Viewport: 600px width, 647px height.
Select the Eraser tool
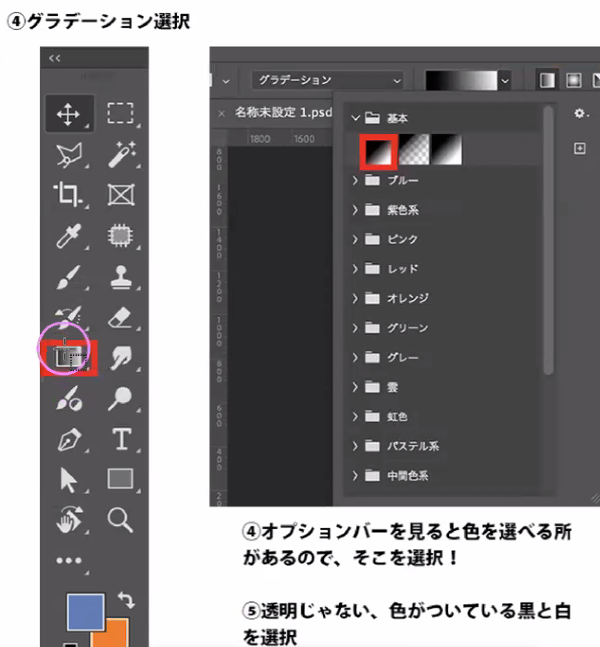click(x=121, y=318)
